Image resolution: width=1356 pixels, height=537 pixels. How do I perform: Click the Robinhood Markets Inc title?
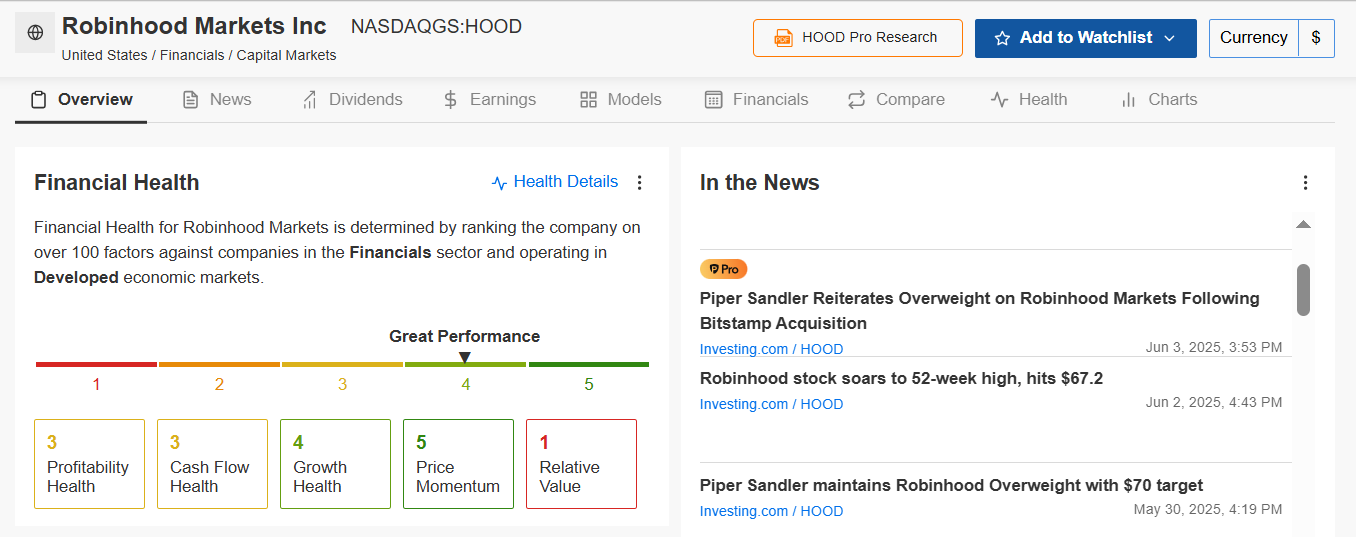coord(194,26)
